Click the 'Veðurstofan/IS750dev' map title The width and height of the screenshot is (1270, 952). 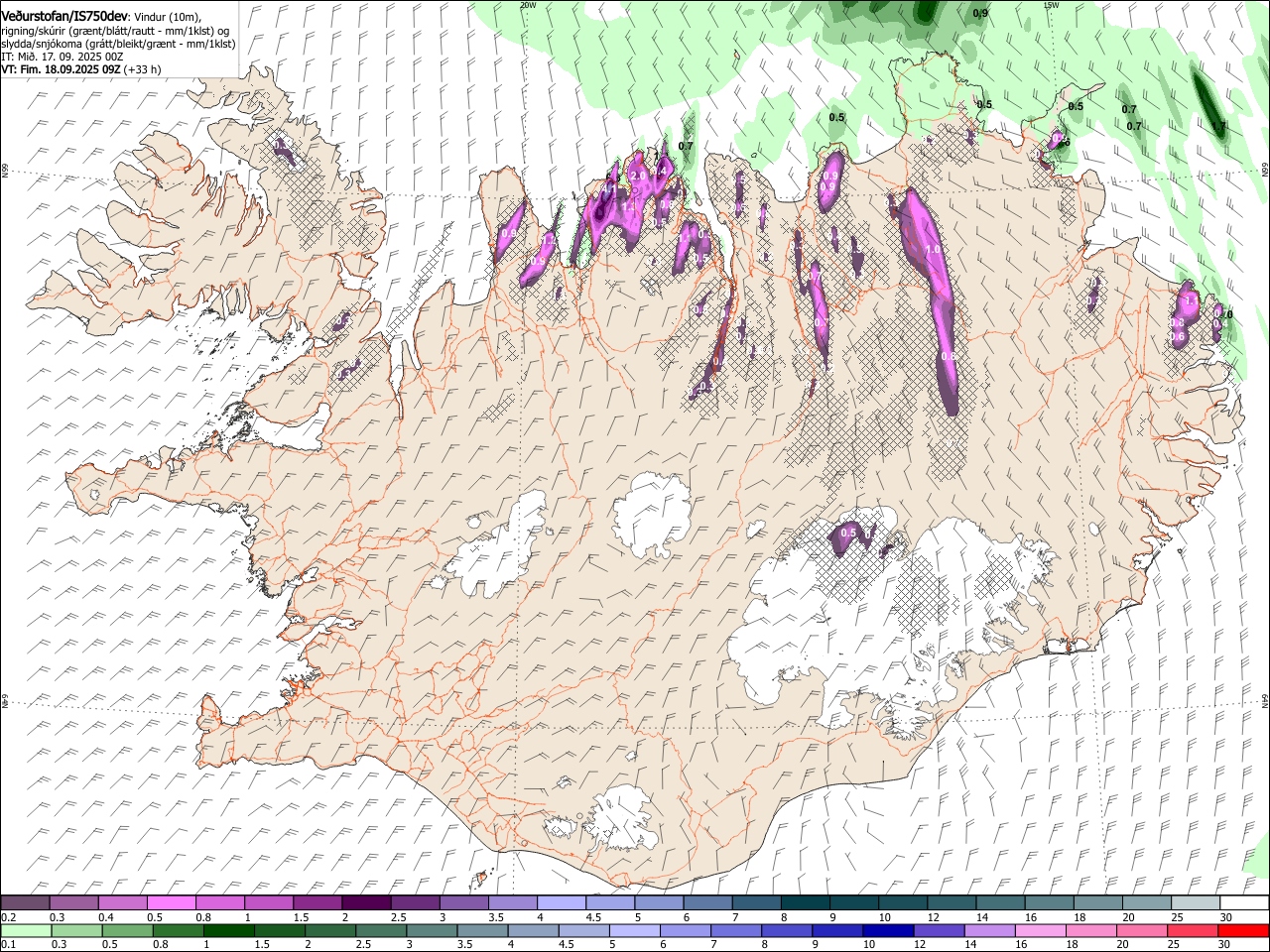coord(64,17)
